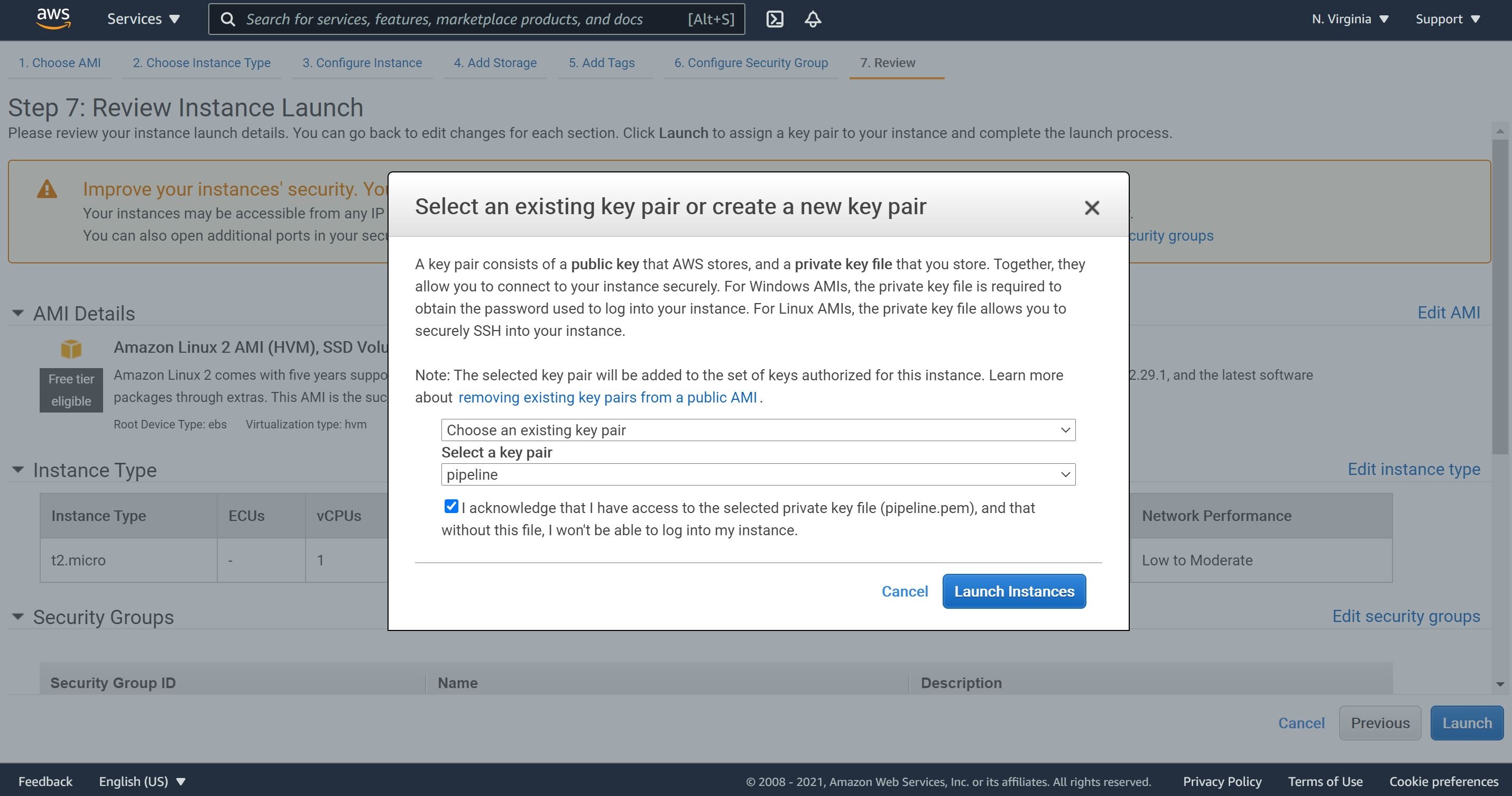Open the key pair type dropdown

[757, 430]
